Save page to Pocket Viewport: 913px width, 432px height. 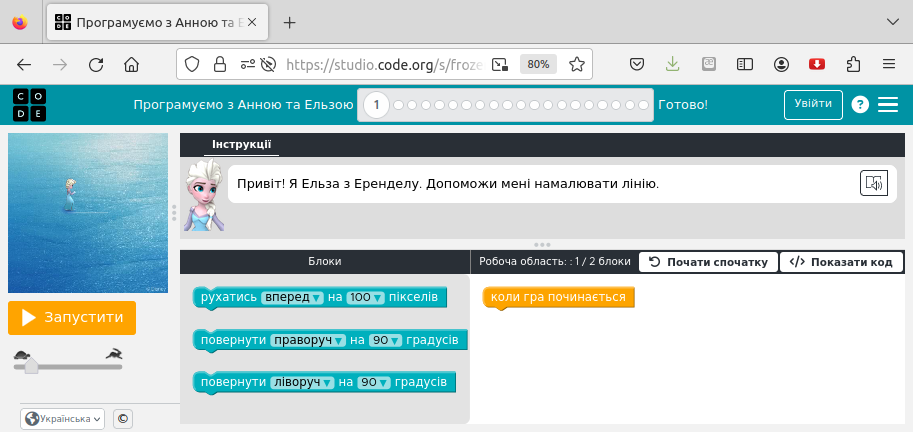tap(637, 64)
